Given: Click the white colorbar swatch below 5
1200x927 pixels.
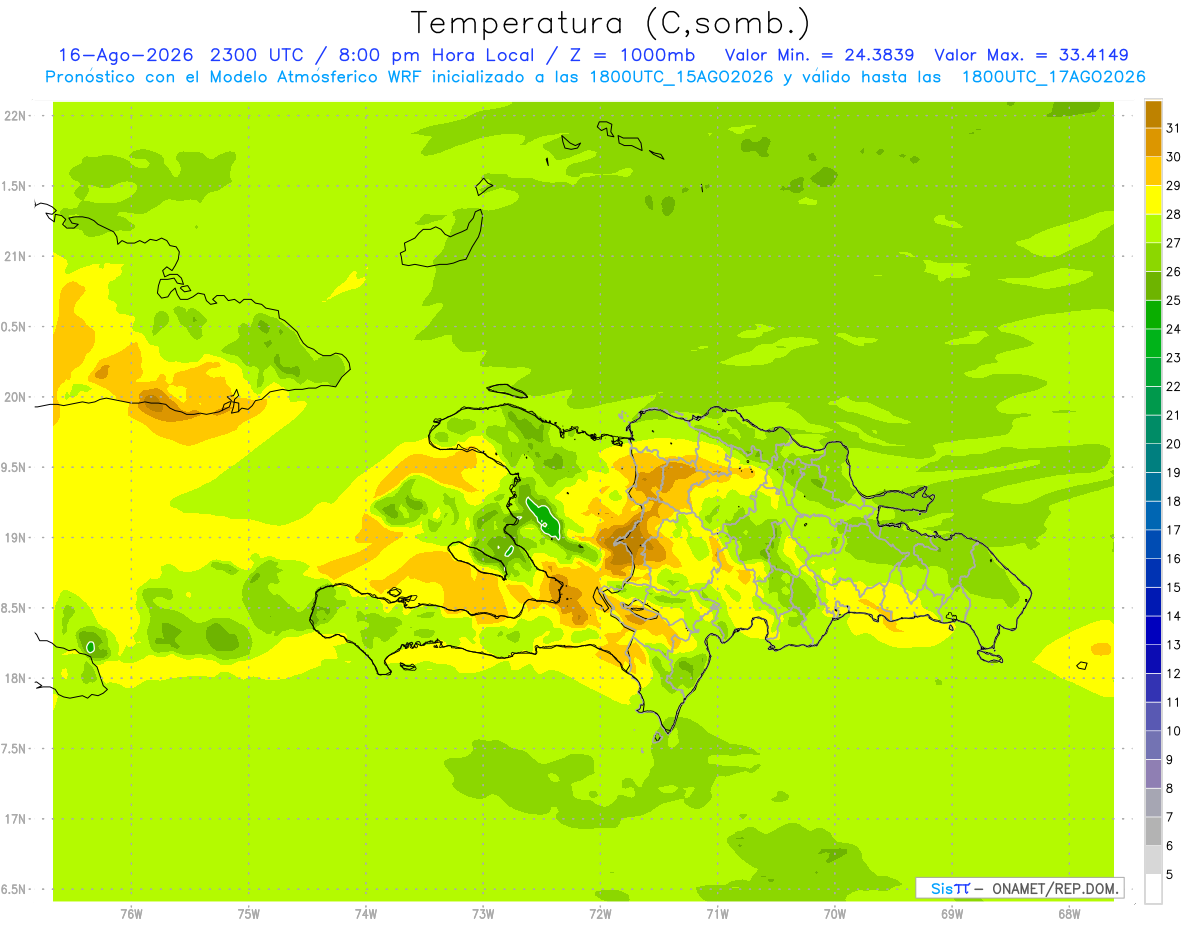Looking at the screenshot, I should coord(1153,889).
